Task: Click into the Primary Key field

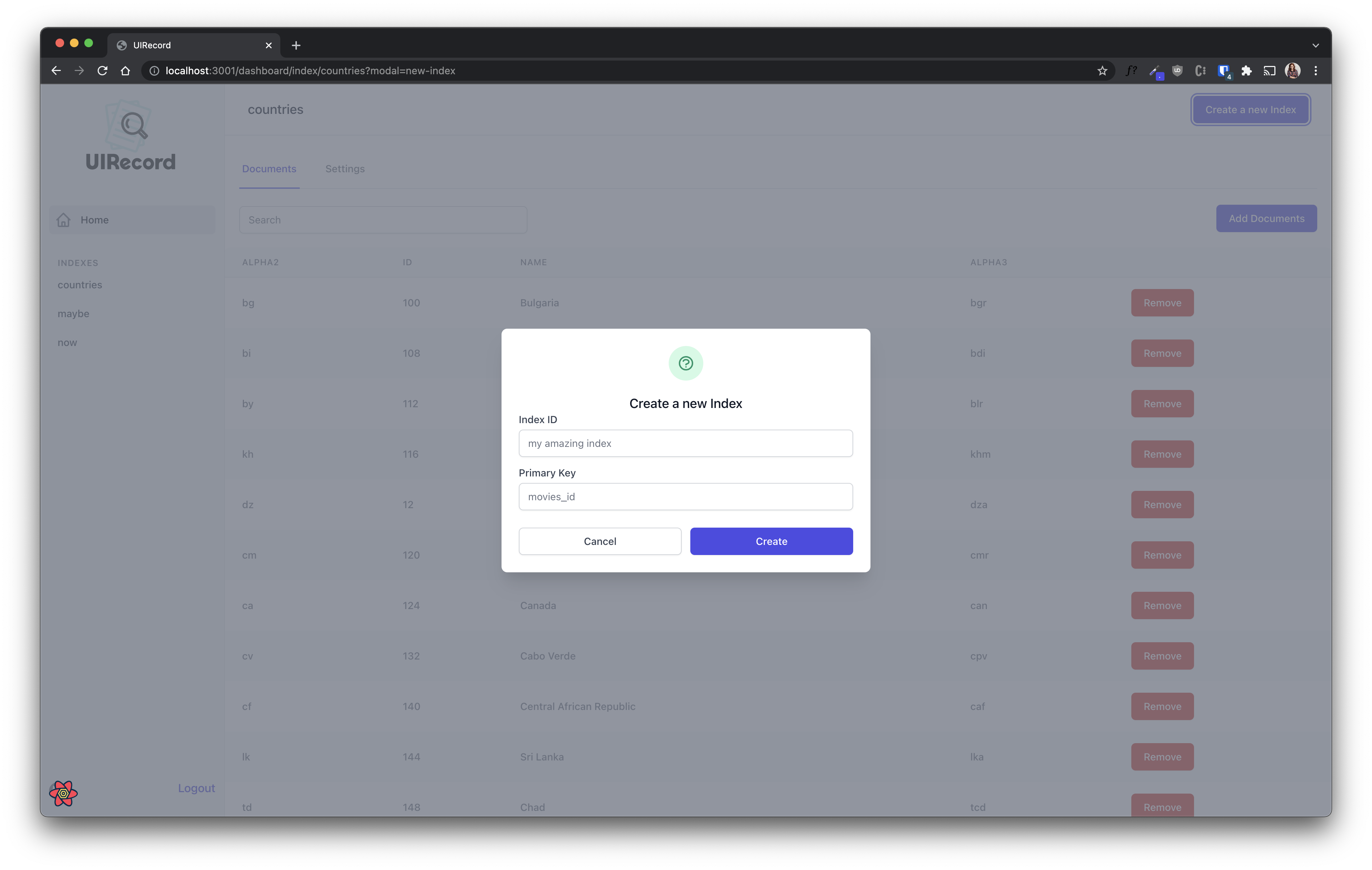Action: (685, 497)
